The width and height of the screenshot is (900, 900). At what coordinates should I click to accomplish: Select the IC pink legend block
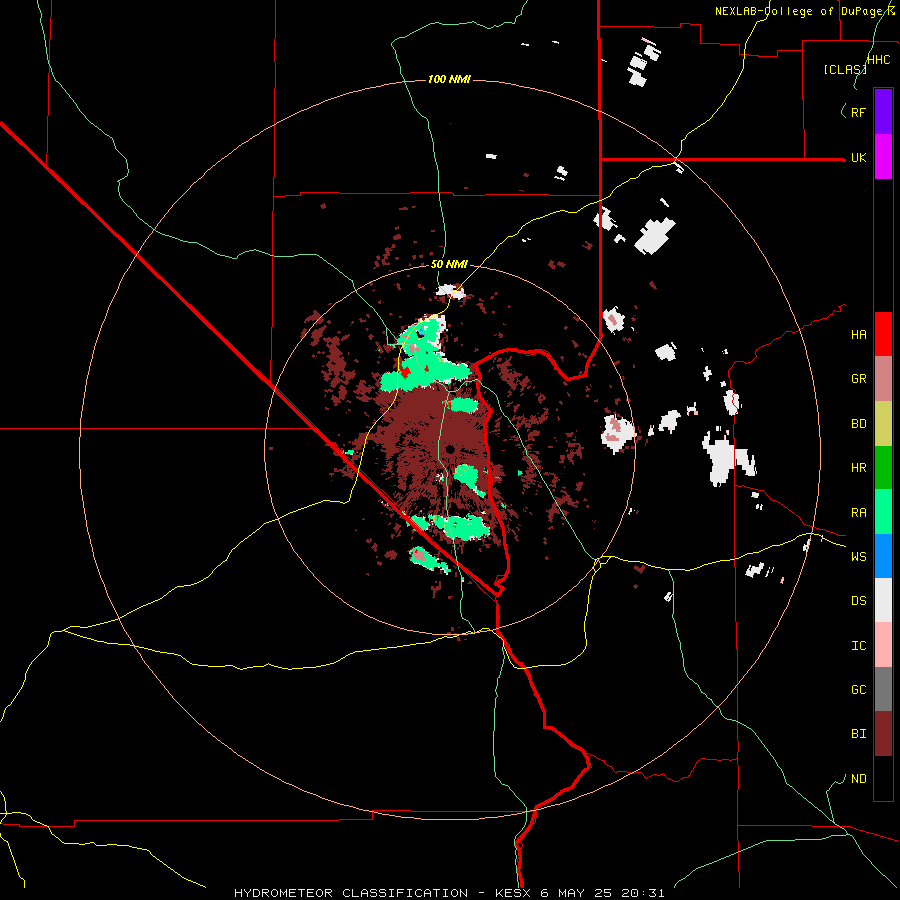pyautogui.click(x=883, y=645)
